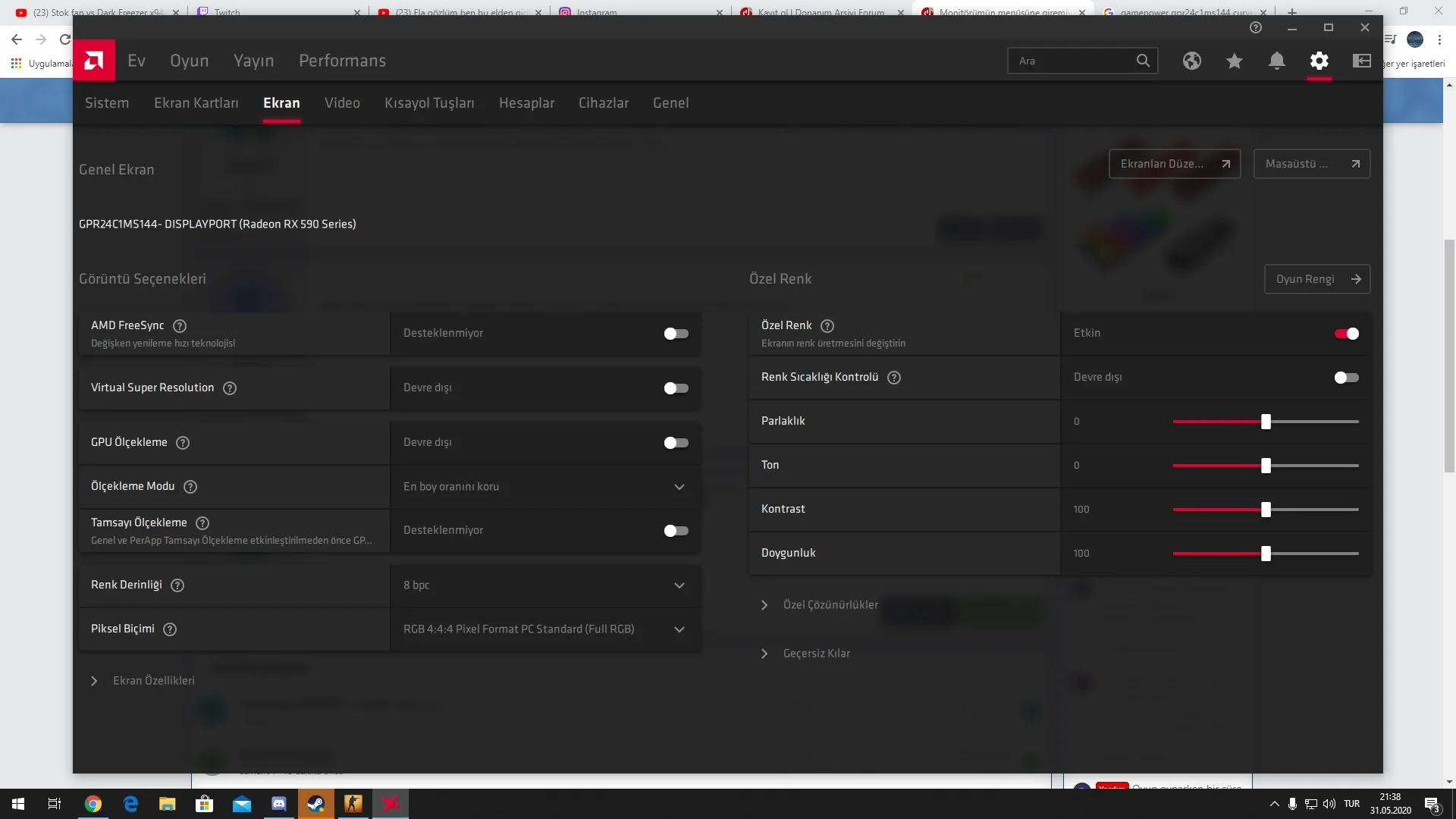Click the Oyun Rengi button

1316,279
